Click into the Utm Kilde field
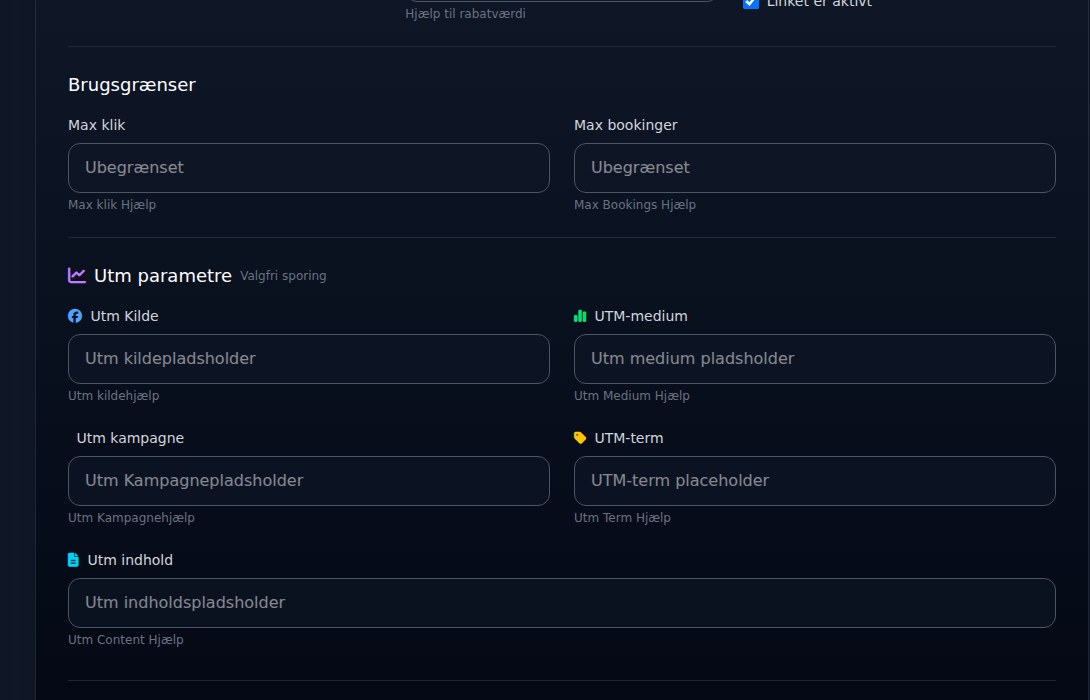Viewport: 1090px width, 700px height. [309, 359]
